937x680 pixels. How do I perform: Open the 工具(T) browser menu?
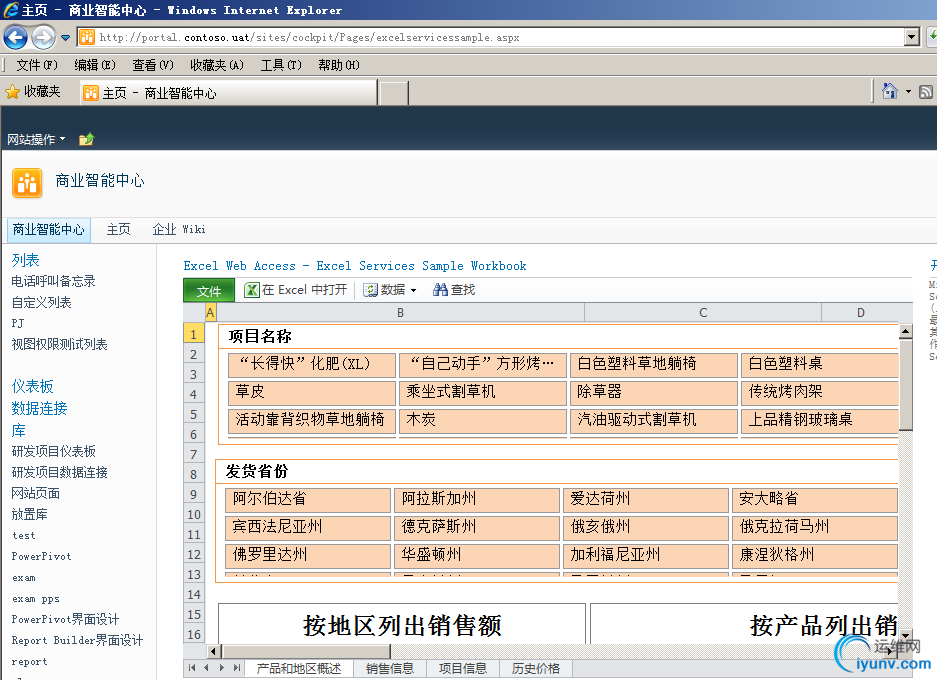coord(281,65)
